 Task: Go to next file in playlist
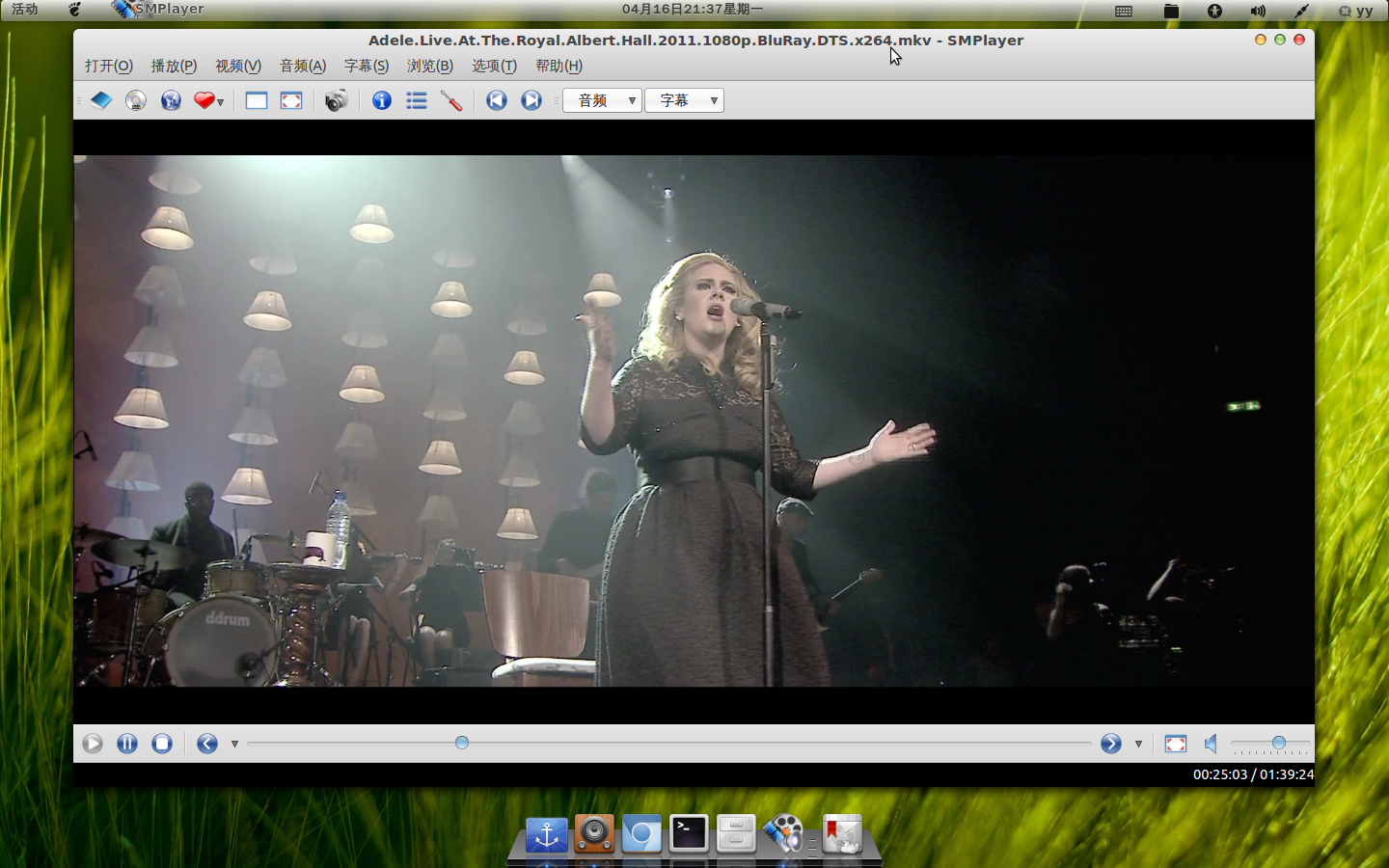tap(531, 100)
